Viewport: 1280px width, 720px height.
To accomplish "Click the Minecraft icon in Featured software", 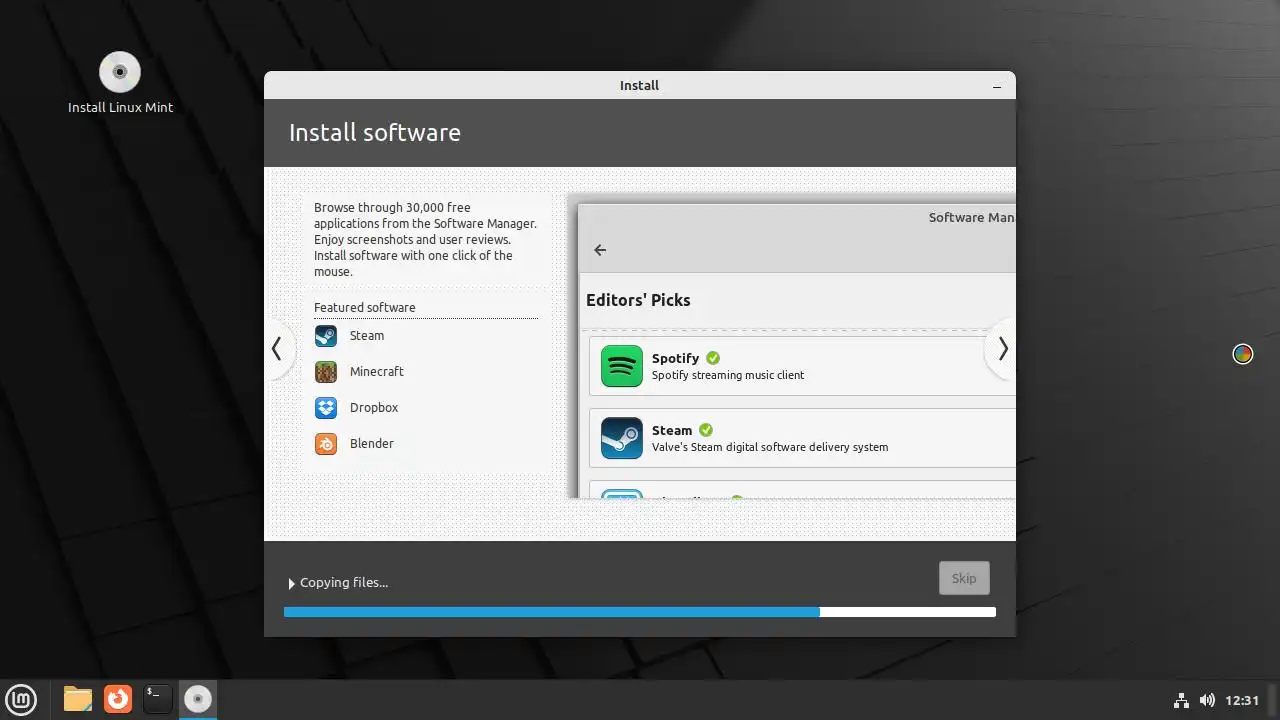I will (326, 372).
